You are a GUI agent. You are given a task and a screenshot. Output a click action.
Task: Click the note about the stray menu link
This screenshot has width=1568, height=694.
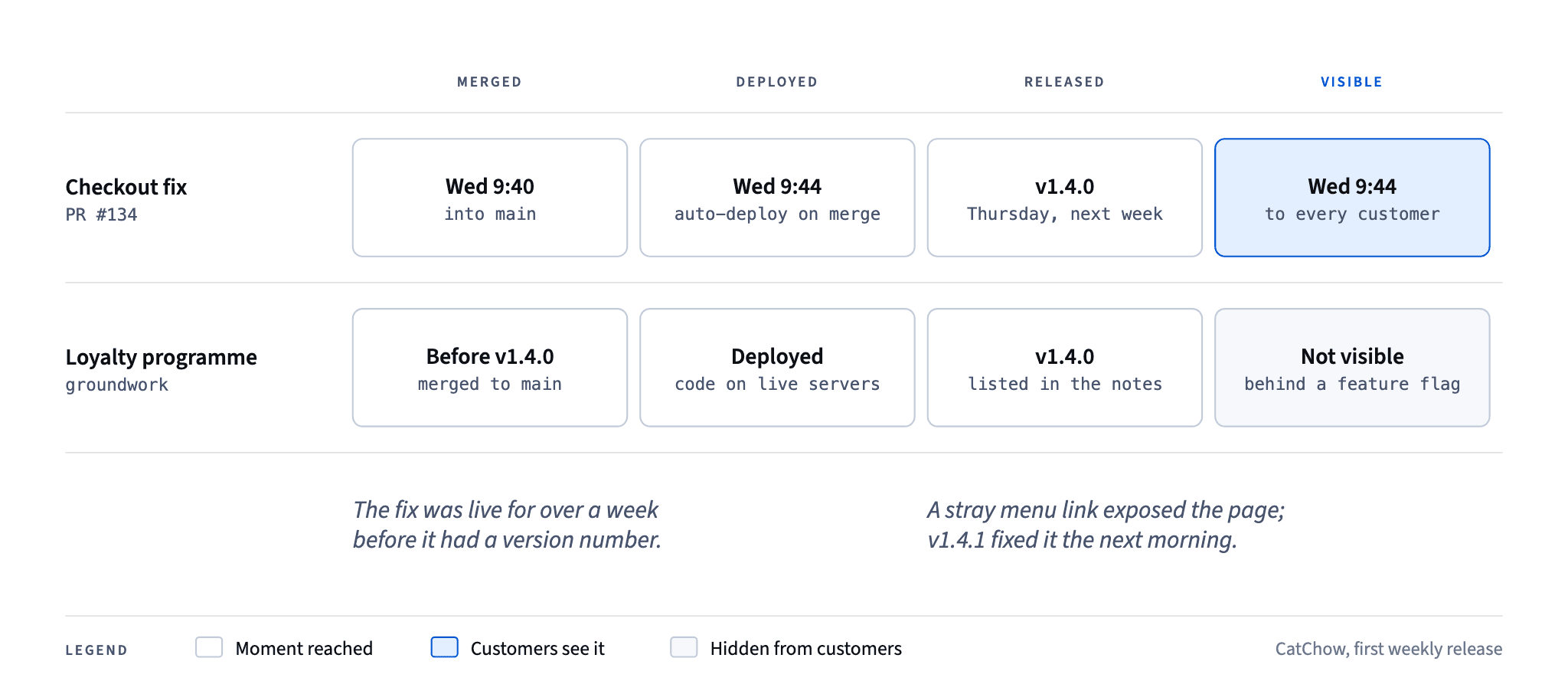click(1106, 525)
